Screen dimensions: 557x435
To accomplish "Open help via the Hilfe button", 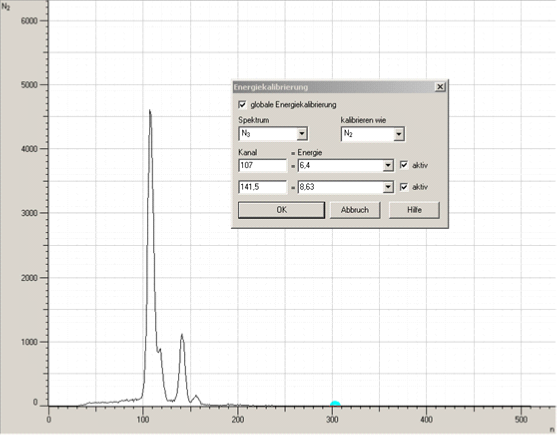I will (x=414, y=210).
